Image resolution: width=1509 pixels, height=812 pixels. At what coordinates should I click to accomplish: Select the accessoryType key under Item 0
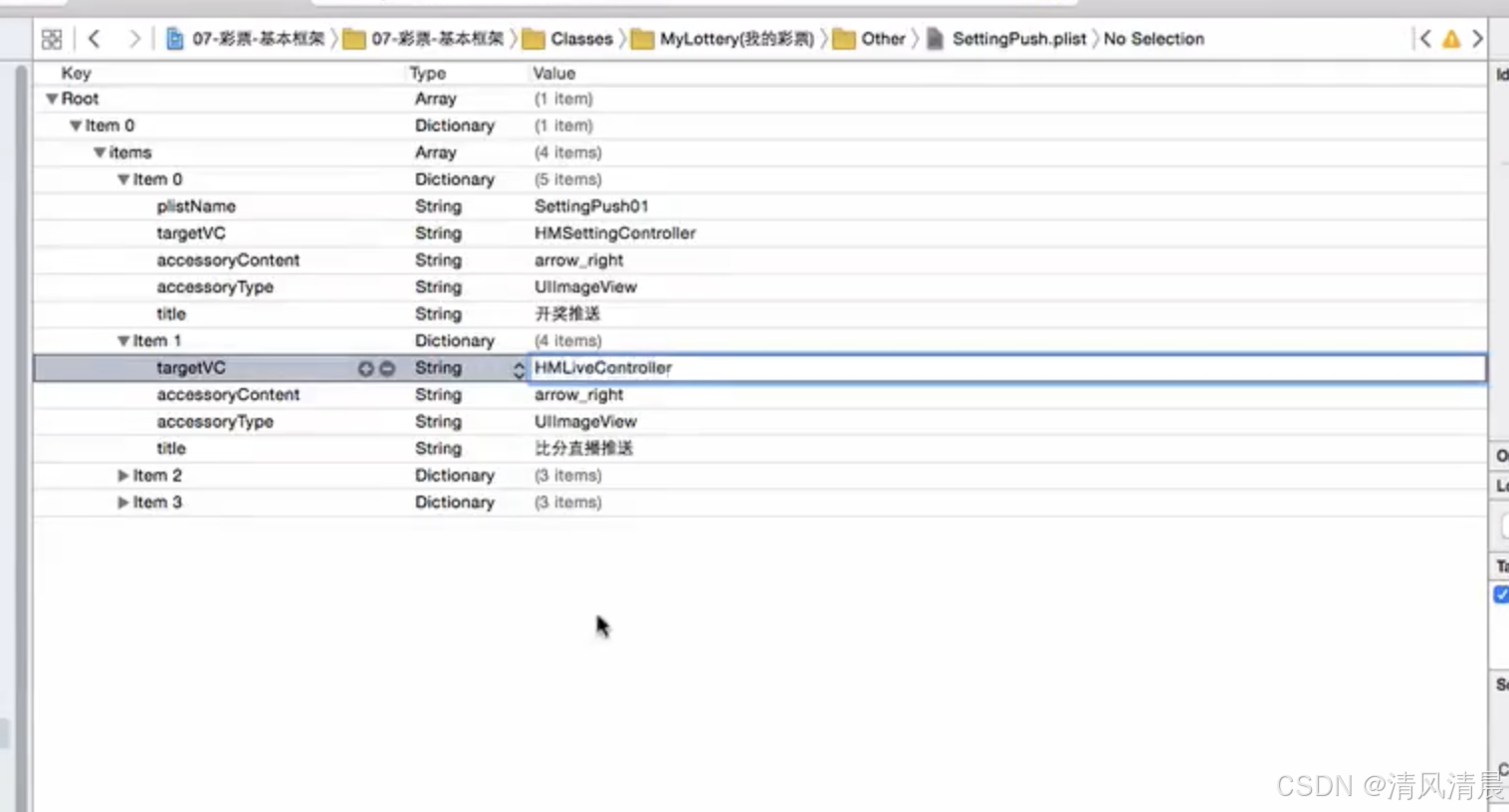[215, 287]
